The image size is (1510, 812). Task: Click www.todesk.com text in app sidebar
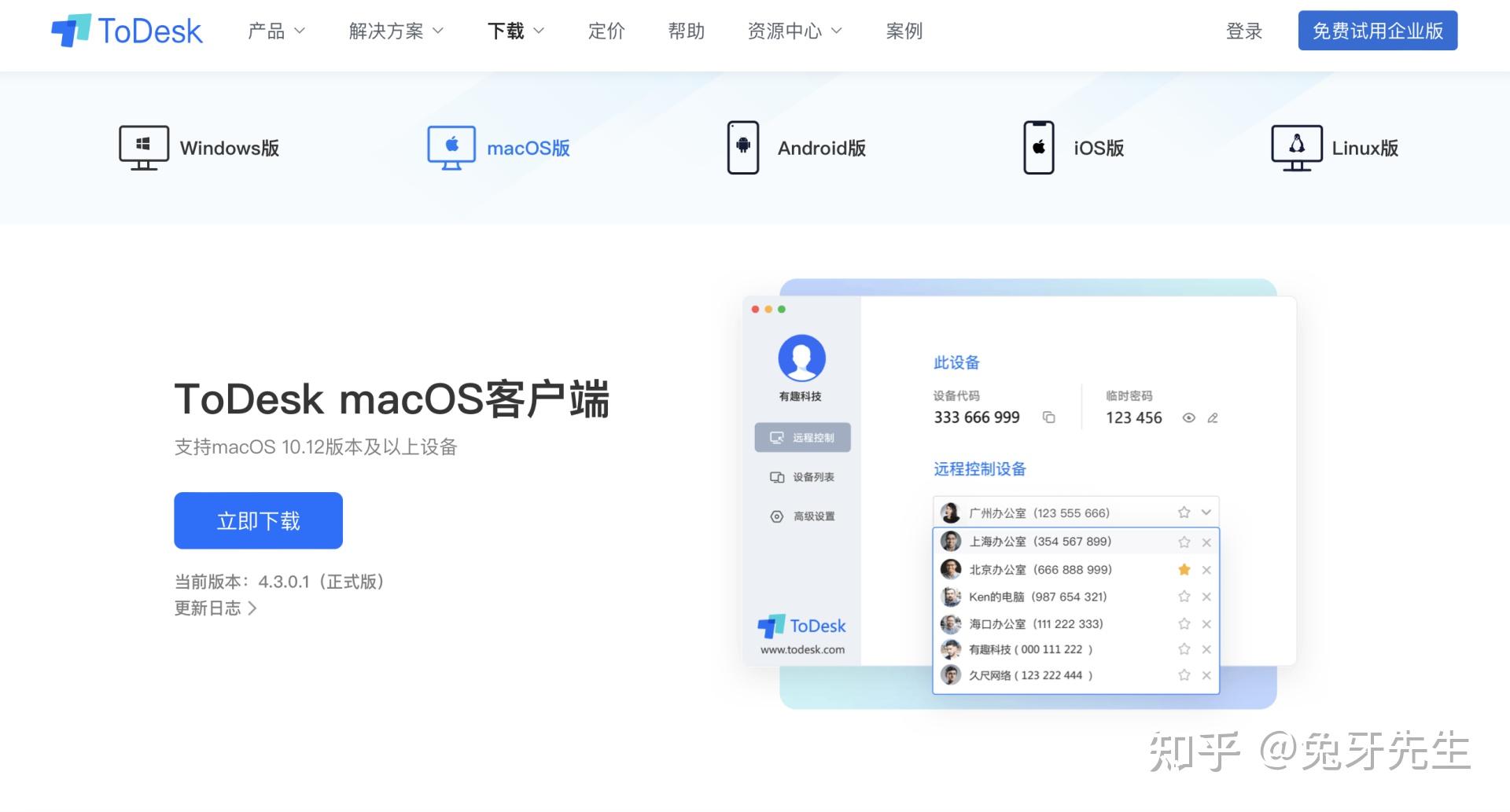[x=802, y=649]
